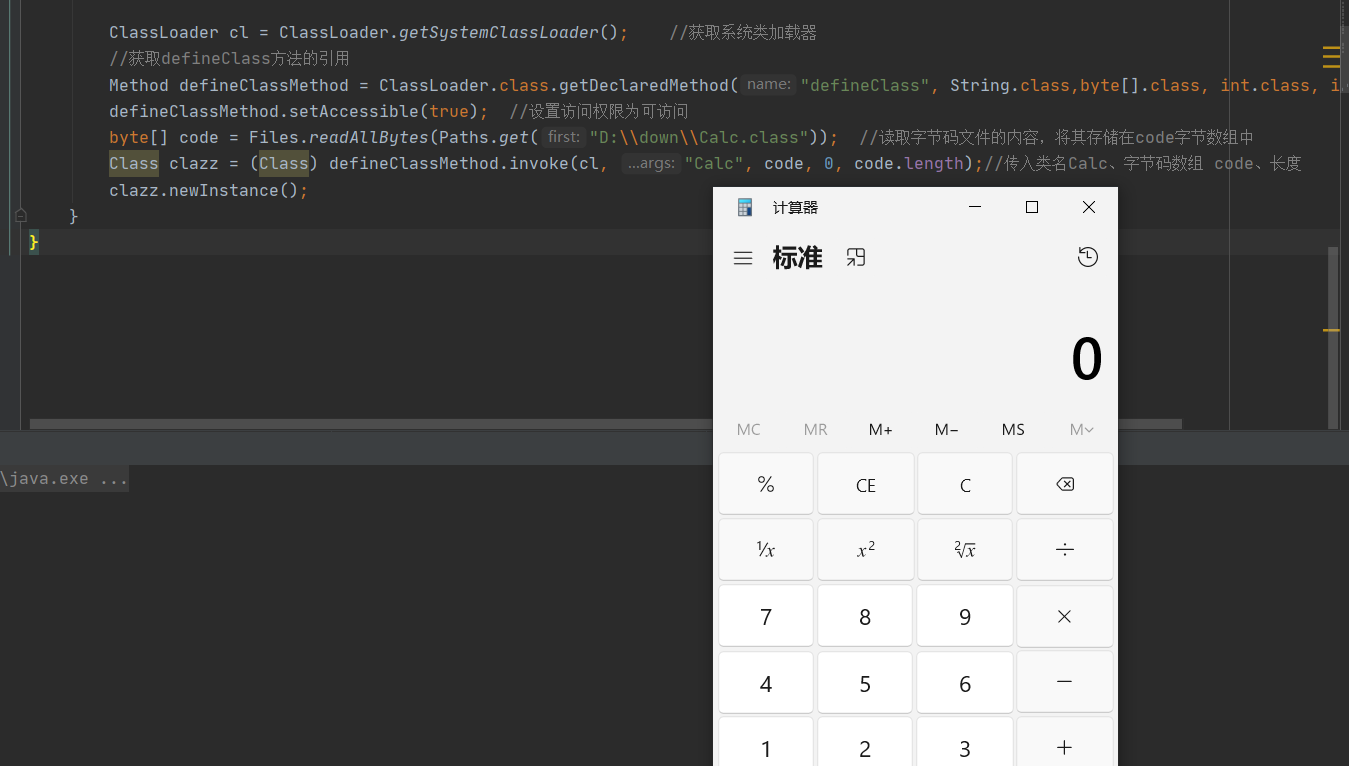Toggle keep-on-top mode in calculator
Image resolution: width=1349 pixels, height=766 pixels.
pyautogui.click(x=855, y=258)
